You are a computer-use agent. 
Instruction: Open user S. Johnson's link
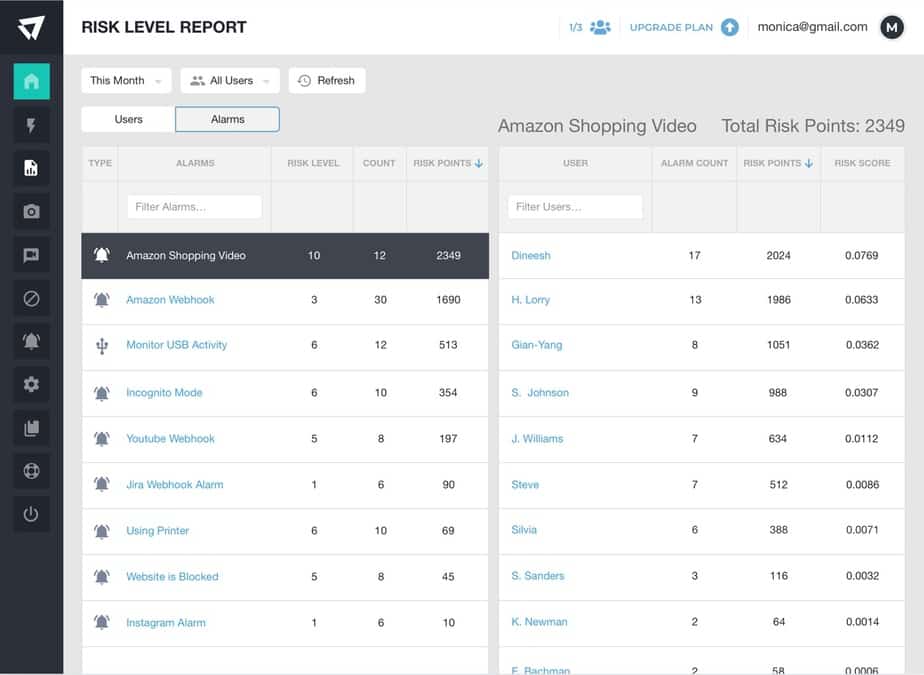[540, 393]
